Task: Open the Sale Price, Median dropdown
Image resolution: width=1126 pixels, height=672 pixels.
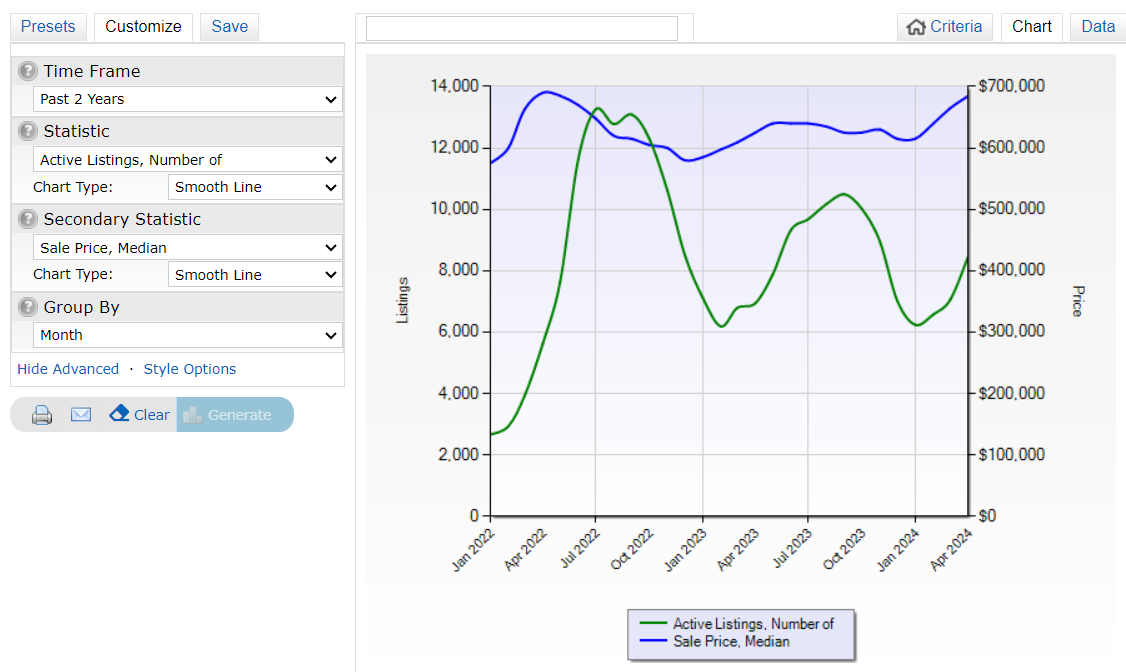Action: (188, 248)
